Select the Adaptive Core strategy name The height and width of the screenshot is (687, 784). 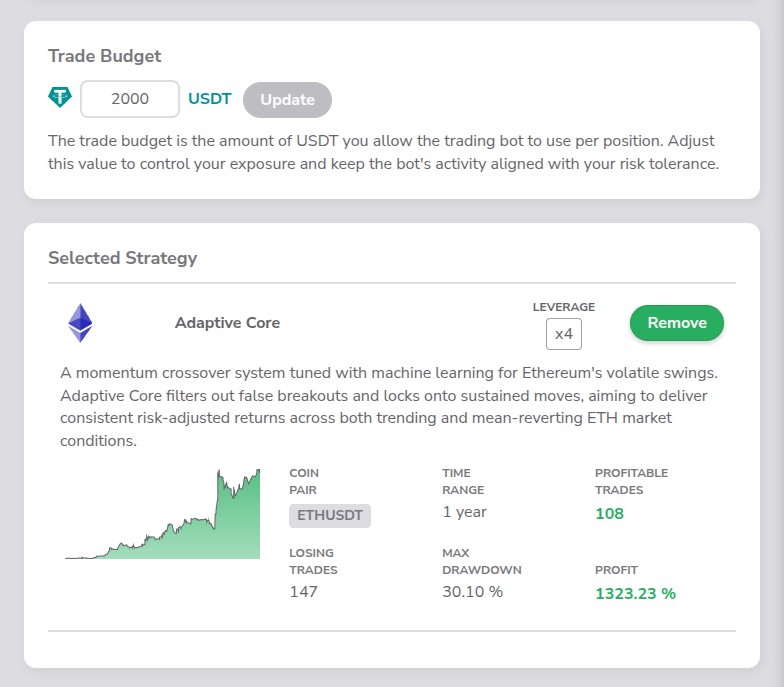pos(228,323)
